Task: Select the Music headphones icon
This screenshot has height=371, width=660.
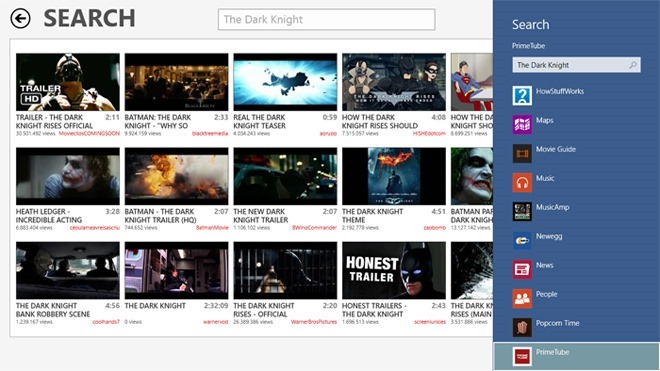Action: click(522, 183)
